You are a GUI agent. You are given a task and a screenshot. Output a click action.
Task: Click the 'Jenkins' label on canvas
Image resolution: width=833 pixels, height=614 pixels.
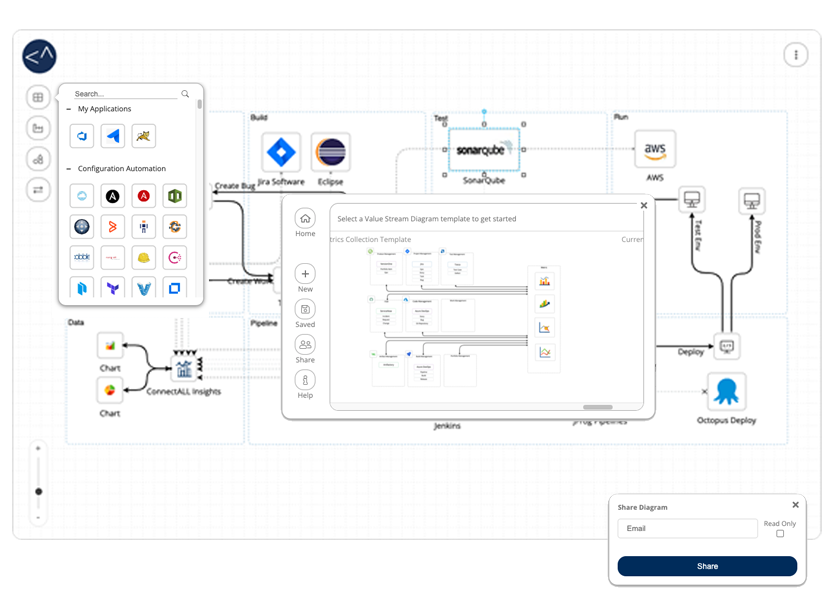pyautogui.click(x=447, y=426)
